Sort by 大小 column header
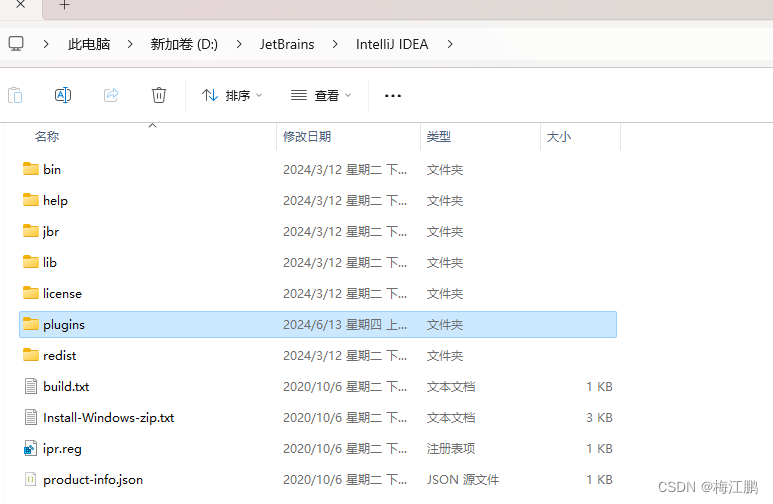The width and height of the screenshot is (773, 504). pos(559,137)
